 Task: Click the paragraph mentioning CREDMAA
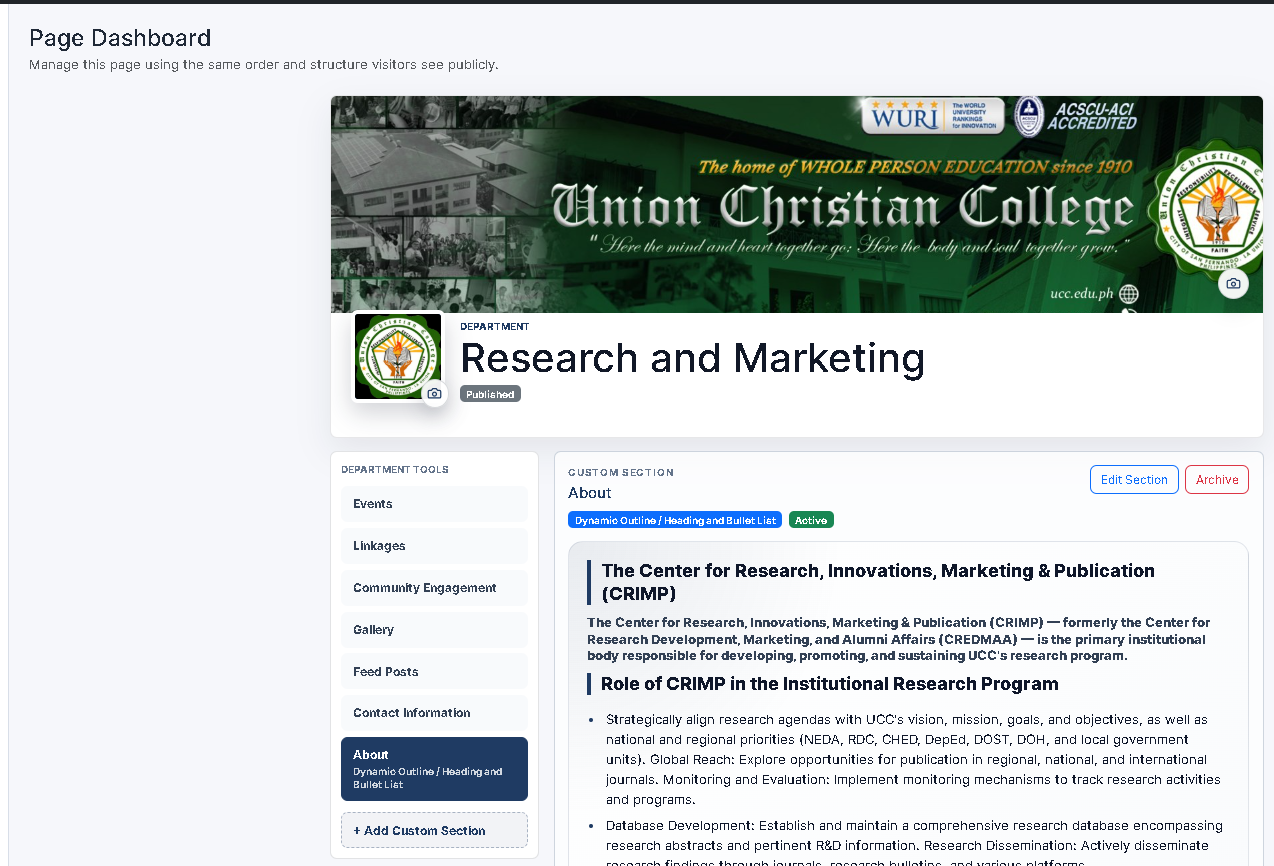[x=898, y=639]
